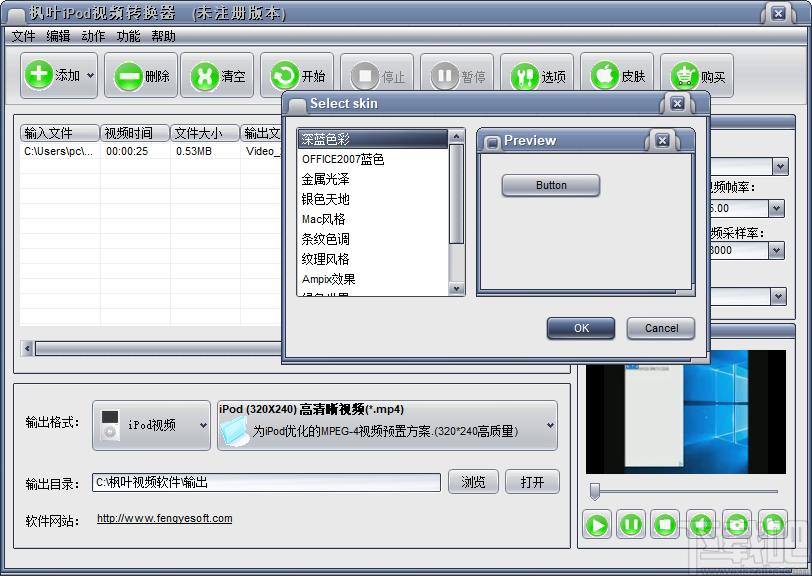Open the audio sample rate (频采样率) dropdown

776,251
